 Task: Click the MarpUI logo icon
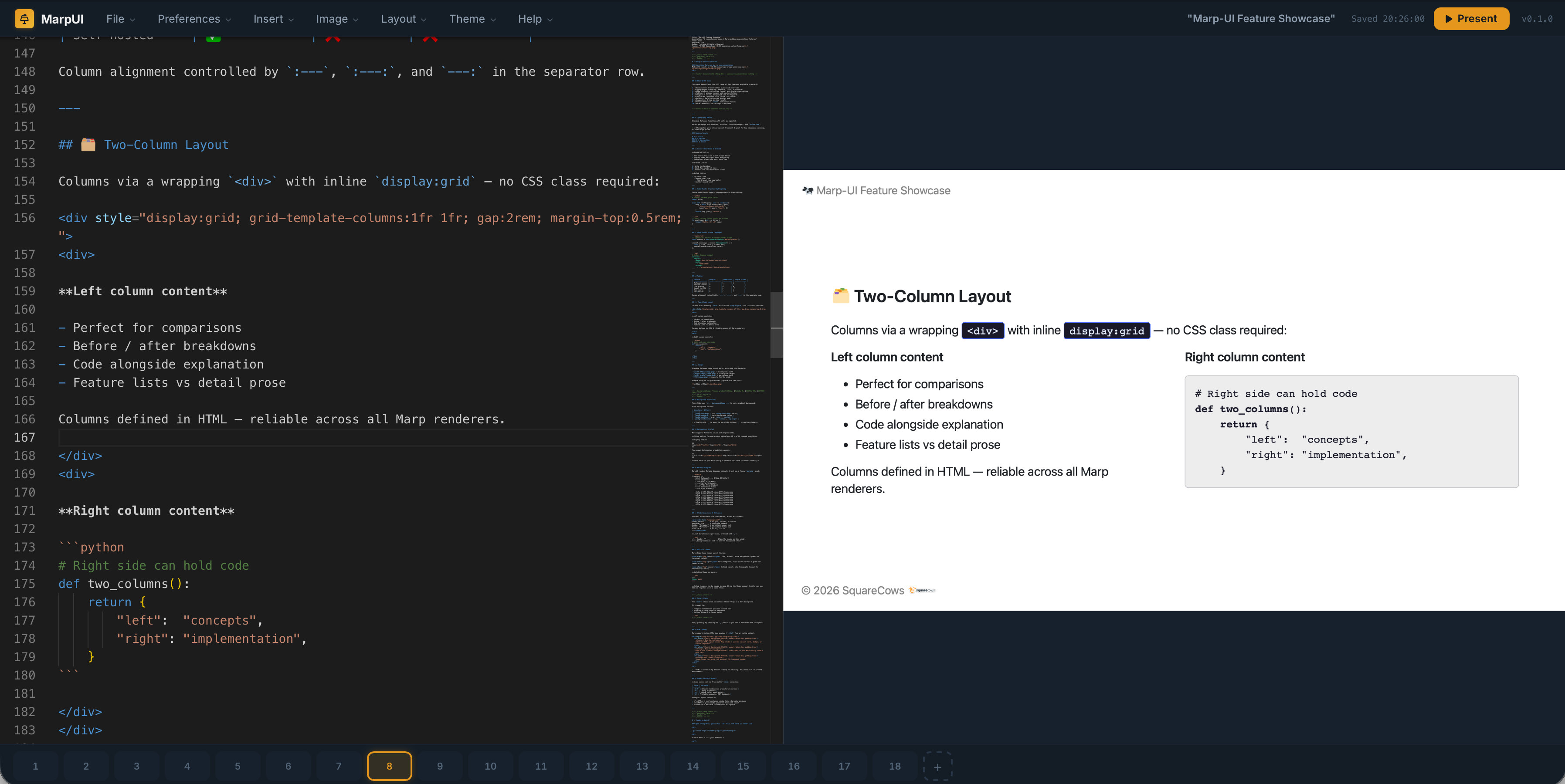pos(24,19)
